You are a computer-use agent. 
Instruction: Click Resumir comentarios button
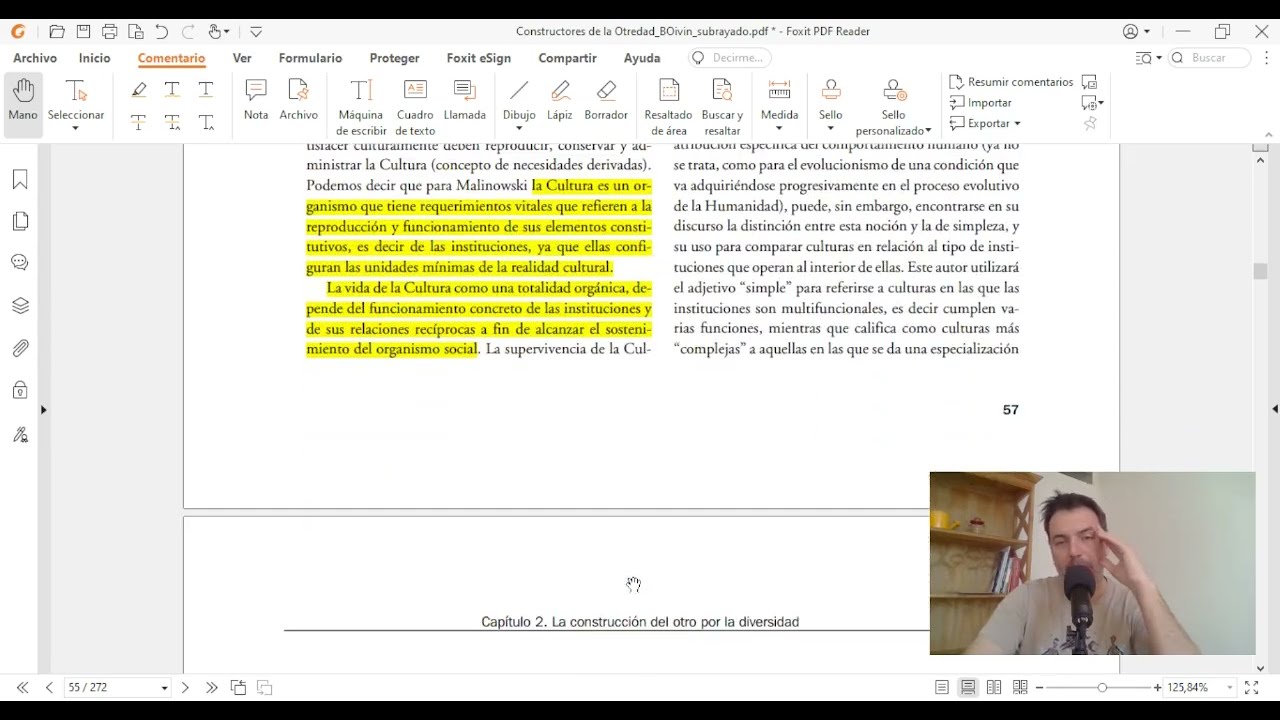tap(1011, 82)
